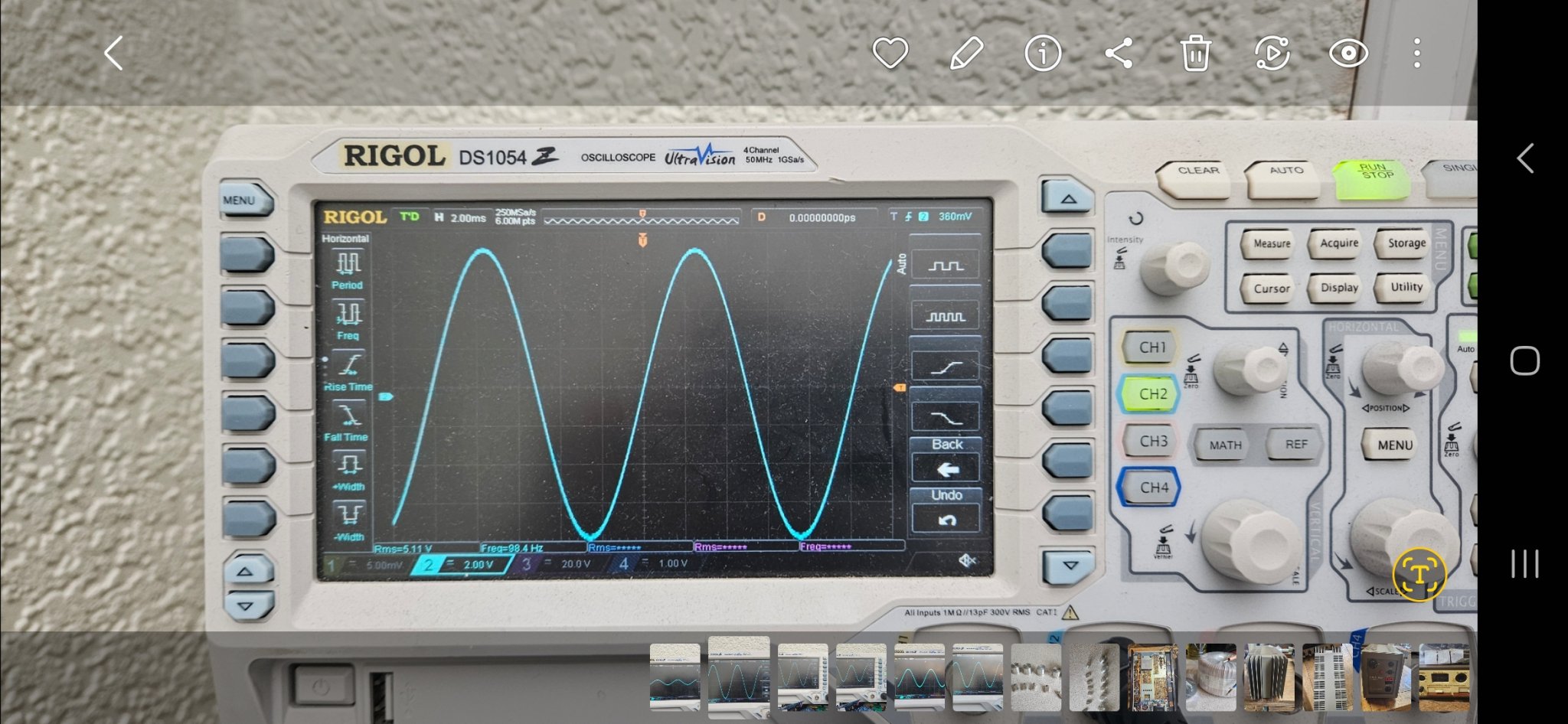Open the pencil edit tool

[966, 54]
